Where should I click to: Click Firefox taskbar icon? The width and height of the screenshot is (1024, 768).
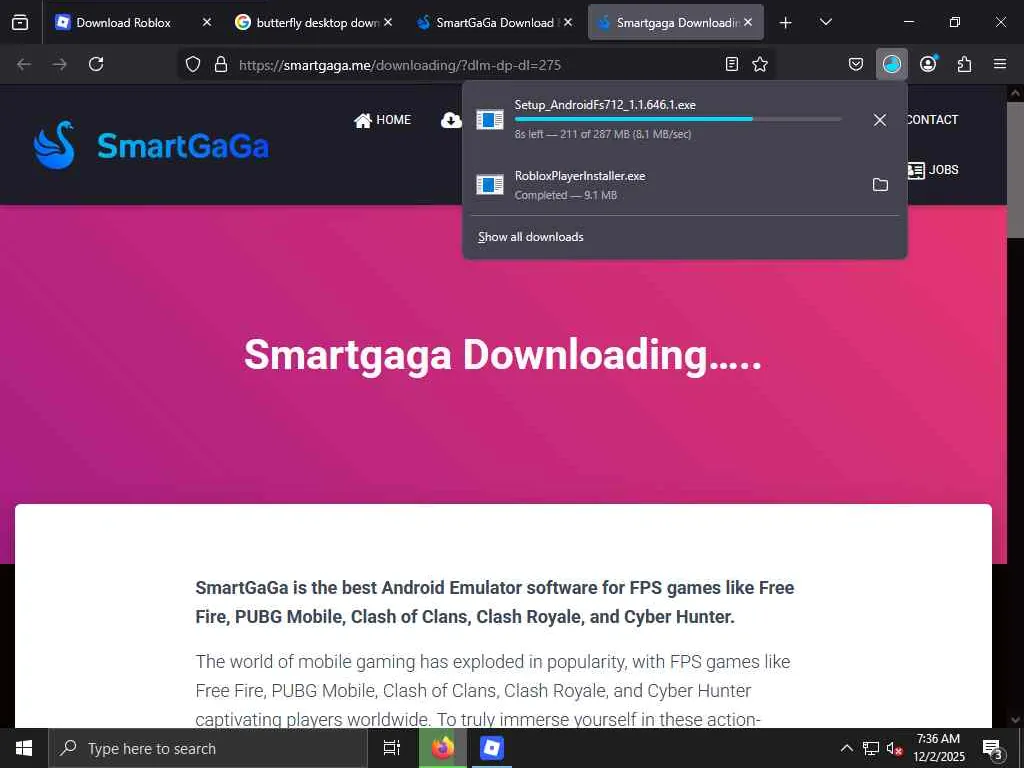click(x=443, y=748)
